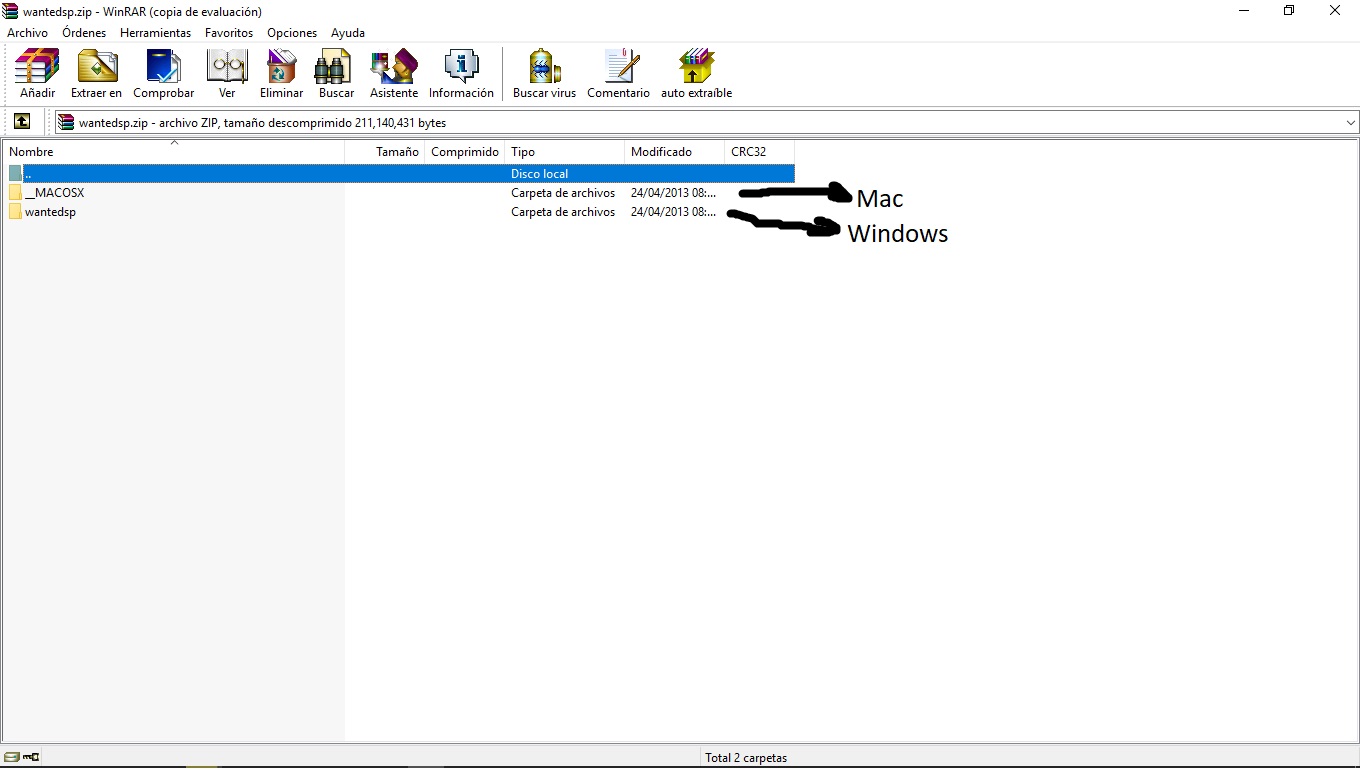Click the Eliminar delete icon
Screen dimensions: 1360x770
(282, 67)
